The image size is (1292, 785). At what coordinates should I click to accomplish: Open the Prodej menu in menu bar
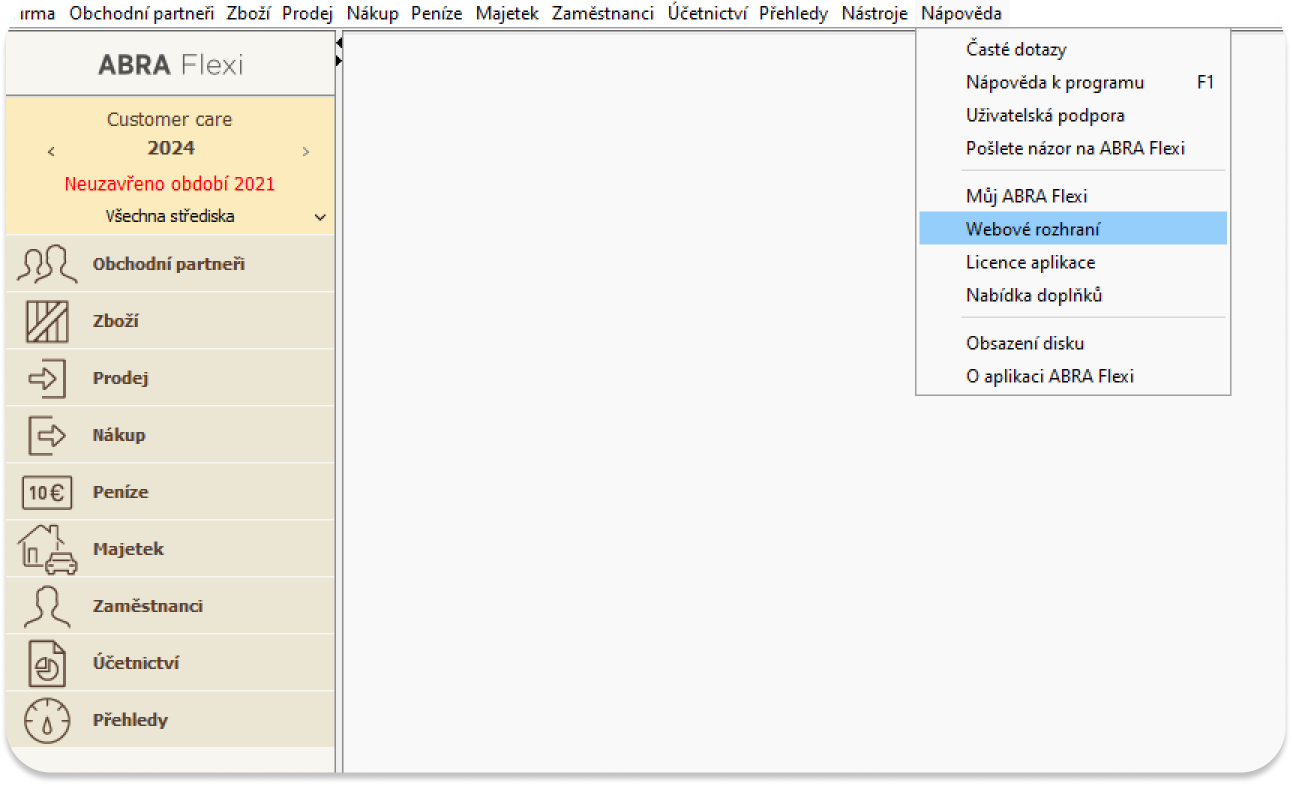click(x=307, y=14)
